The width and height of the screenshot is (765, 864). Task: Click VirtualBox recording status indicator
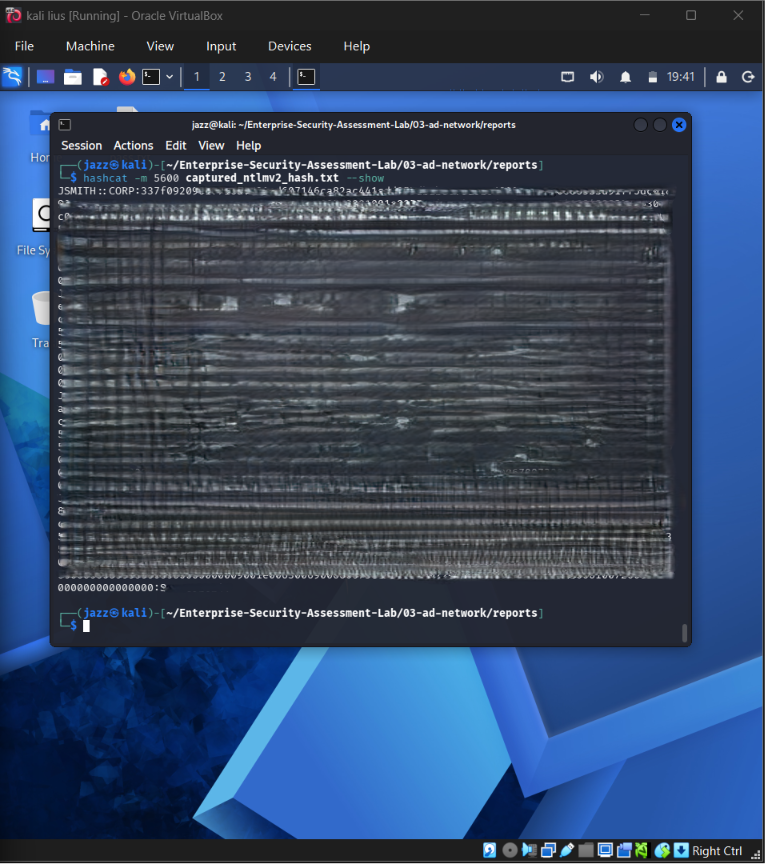(624, 850)
